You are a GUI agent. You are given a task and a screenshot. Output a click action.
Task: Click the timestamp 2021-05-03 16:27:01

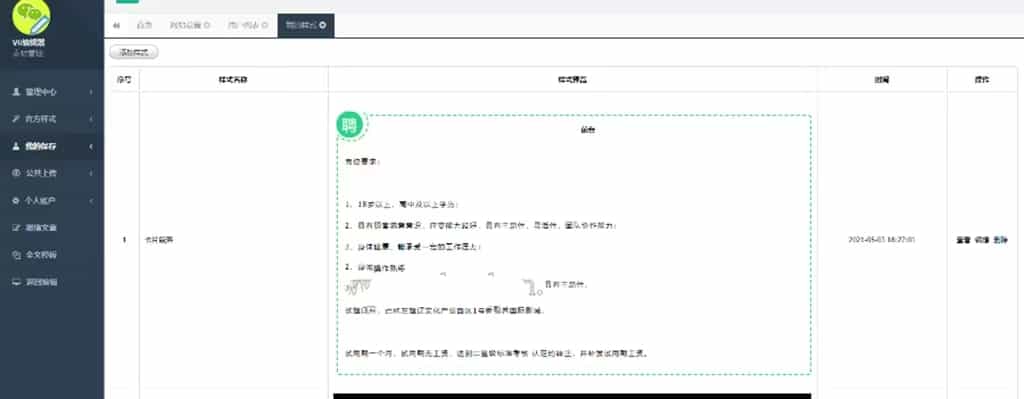[x=881, y=240]
